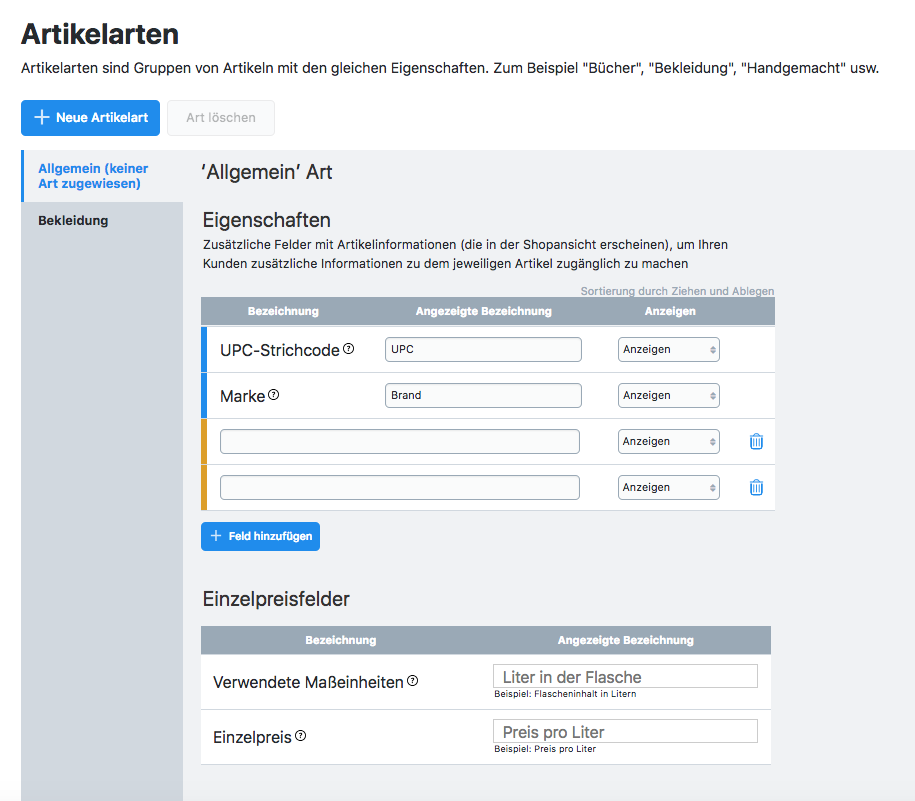Switch to Bekleidung article type

click(73, 220)
